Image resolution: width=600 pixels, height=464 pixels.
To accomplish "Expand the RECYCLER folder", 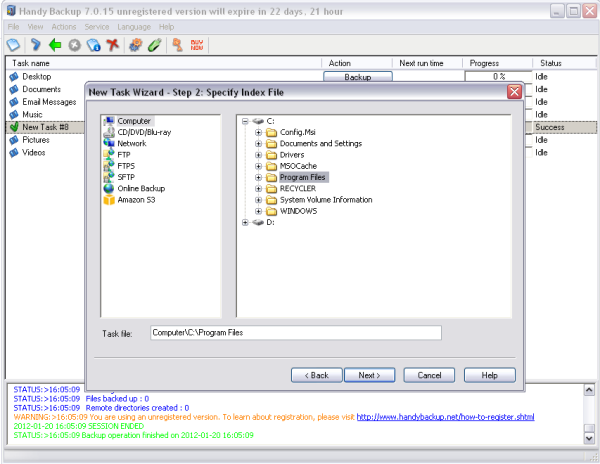I will [x=258, y=189].
